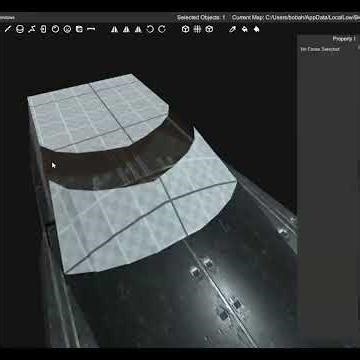
Task: Select the eyedropper tool
Action: [233, 29]
